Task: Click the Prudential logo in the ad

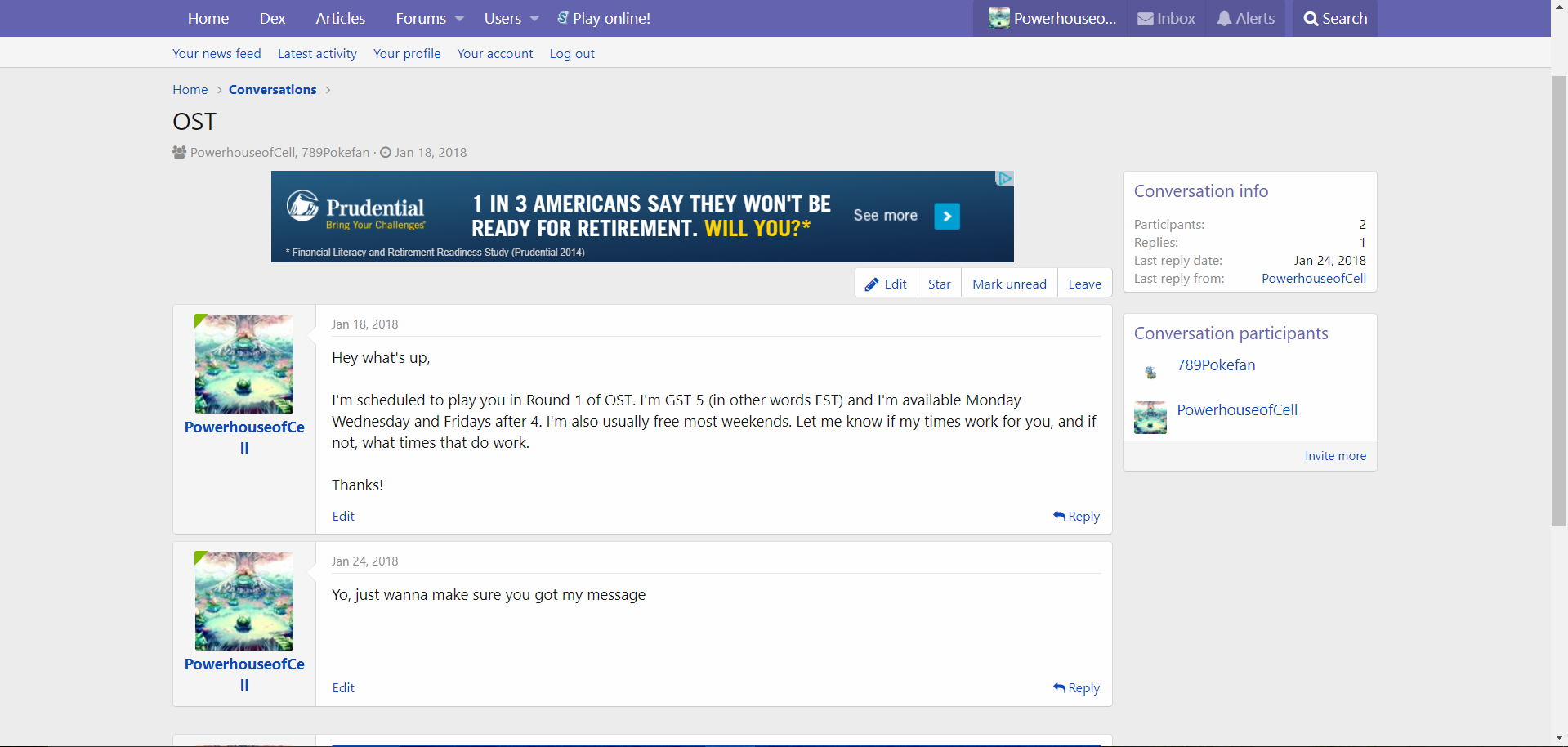Action: [x=356, y=211]
